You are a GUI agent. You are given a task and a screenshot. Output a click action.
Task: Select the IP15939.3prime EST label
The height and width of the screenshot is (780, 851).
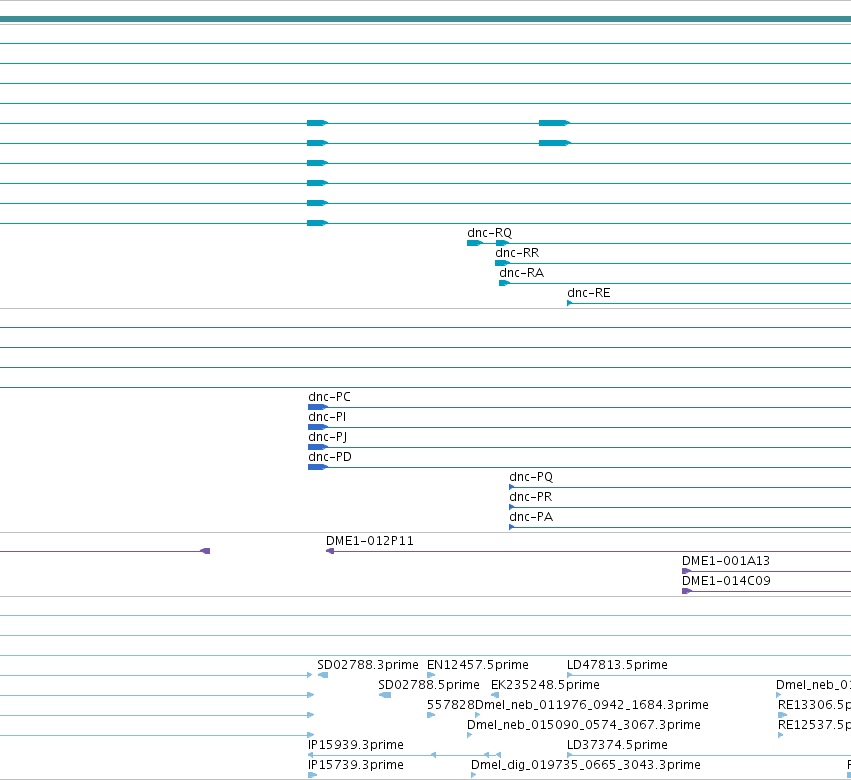point(355,745)
